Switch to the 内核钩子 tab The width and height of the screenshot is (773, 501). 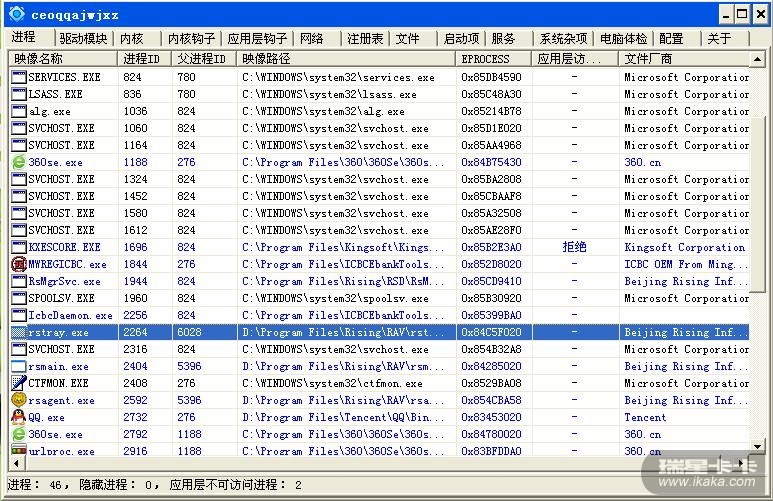click(191, 38)
